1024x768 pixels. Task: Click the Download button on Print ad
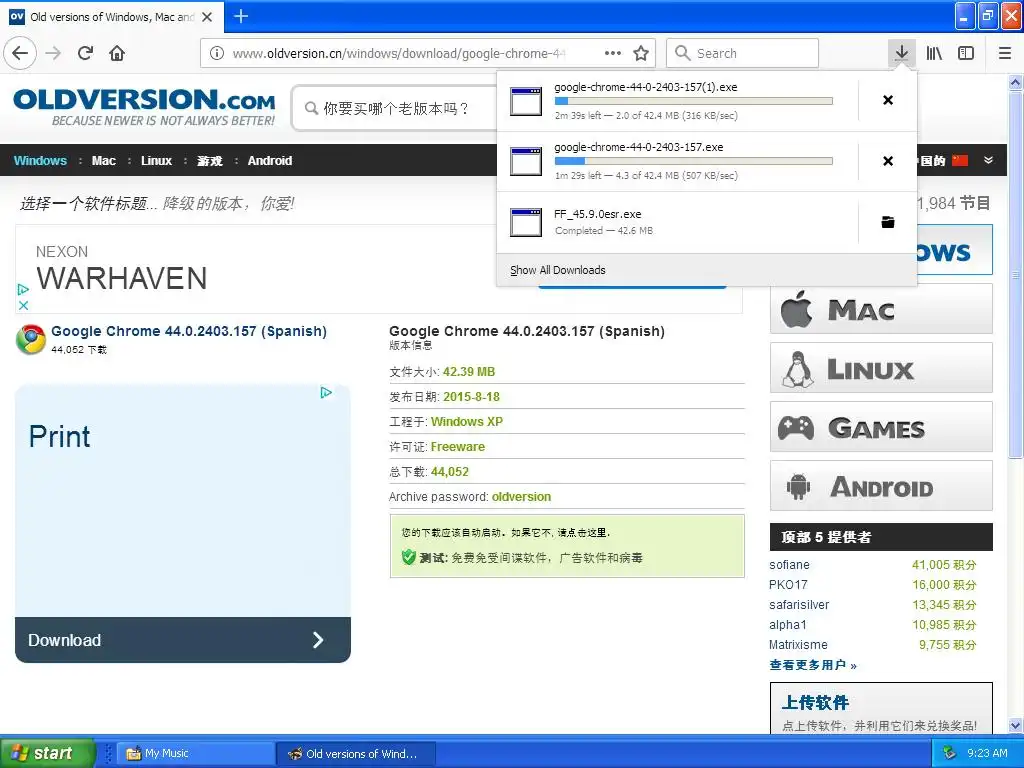tap(183, 640)
